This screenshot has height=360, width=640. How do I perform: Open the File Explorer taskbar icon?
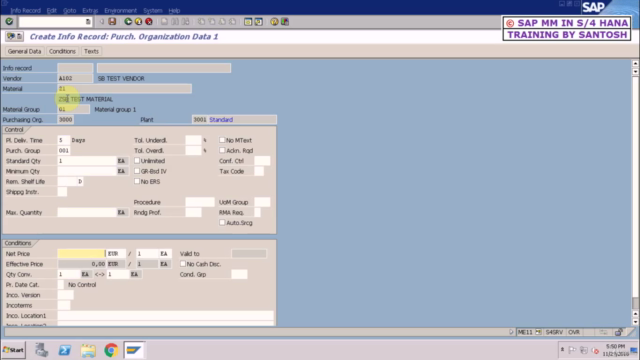pos(88,350)
